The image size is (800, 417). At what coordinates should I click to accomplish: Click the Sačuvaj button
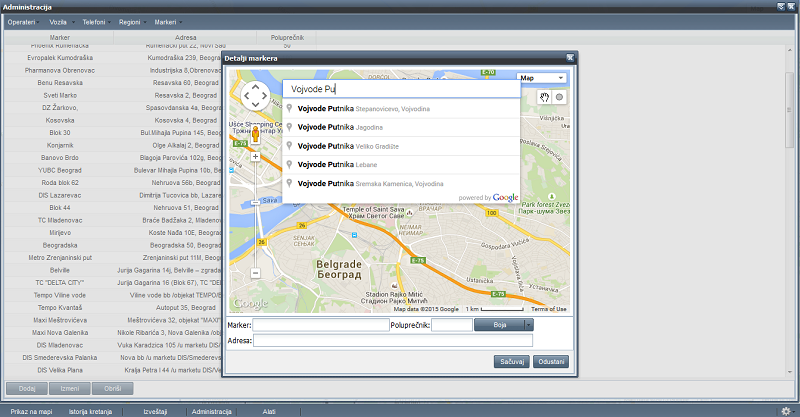[512, 361]
